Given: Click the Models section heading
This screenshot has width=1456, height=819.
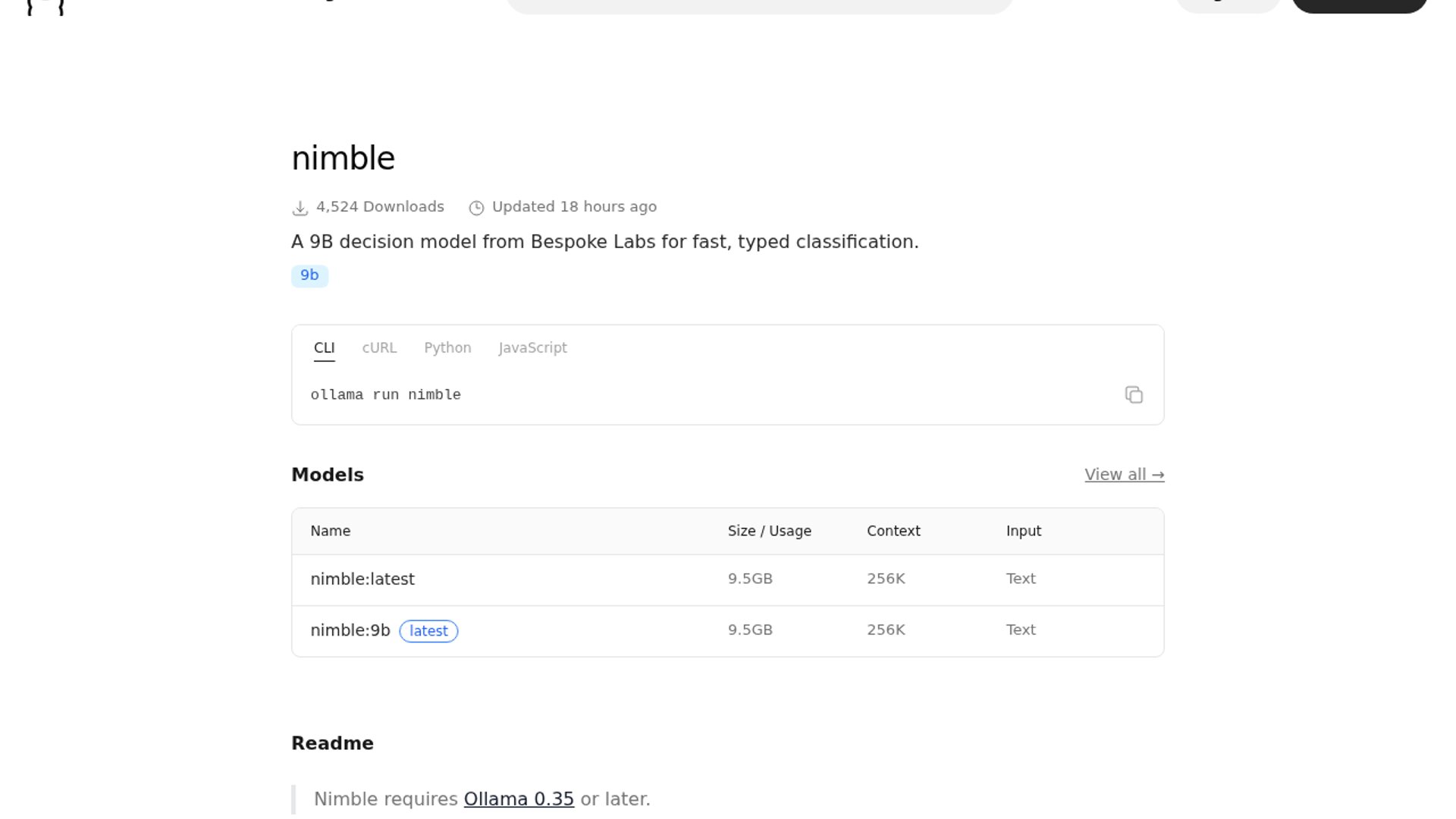Looking at the screenshot, I should coord(328,475).
